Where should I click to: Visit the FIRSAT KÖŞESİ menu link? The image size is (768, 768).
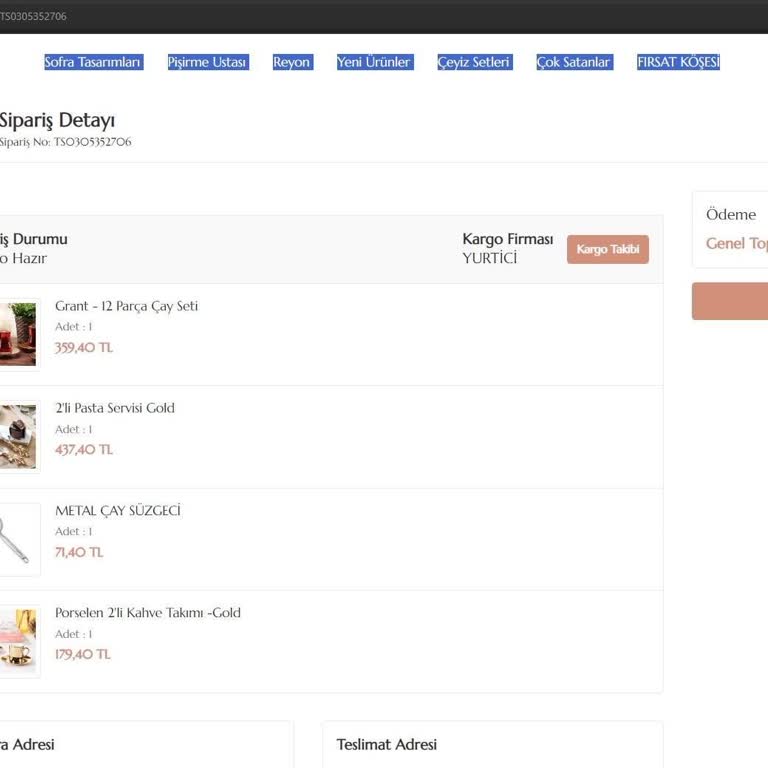[x=678, y=62]
